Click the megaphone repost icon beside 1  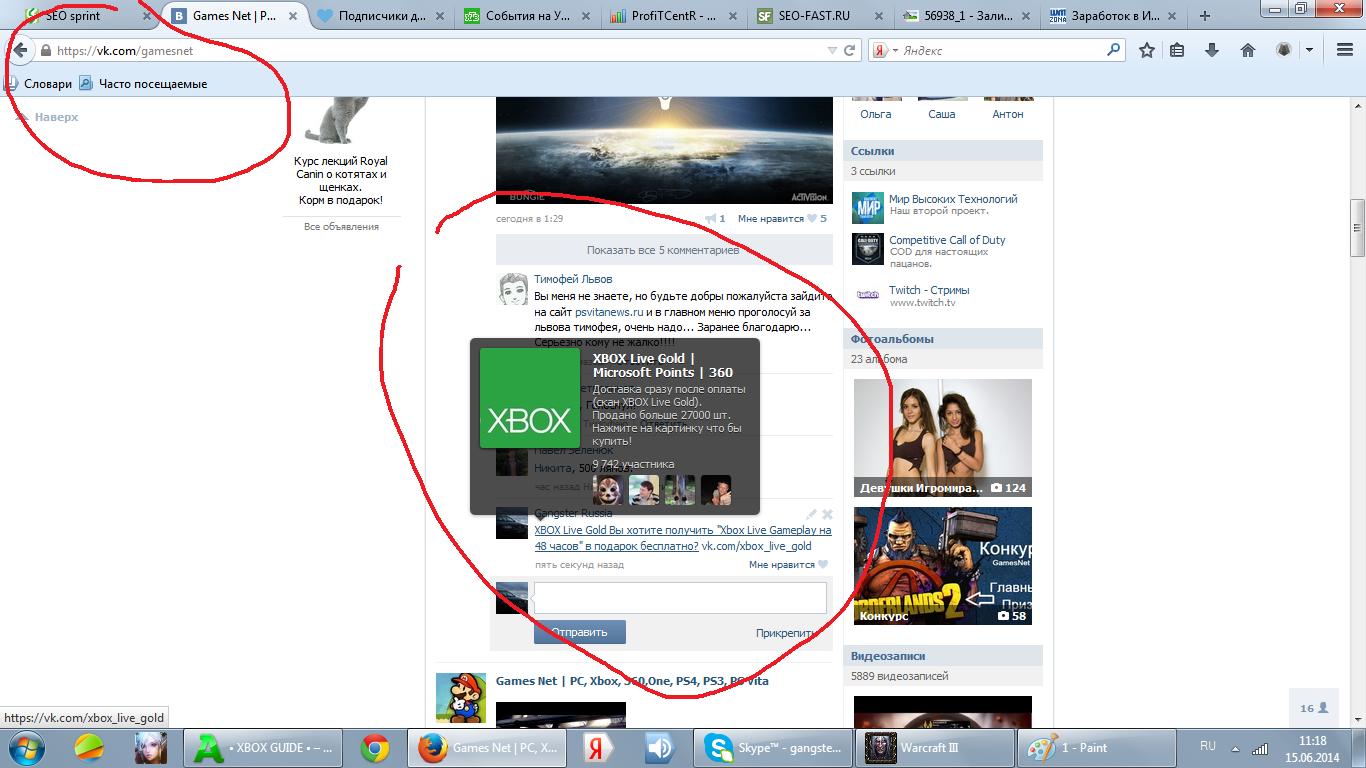711,218
